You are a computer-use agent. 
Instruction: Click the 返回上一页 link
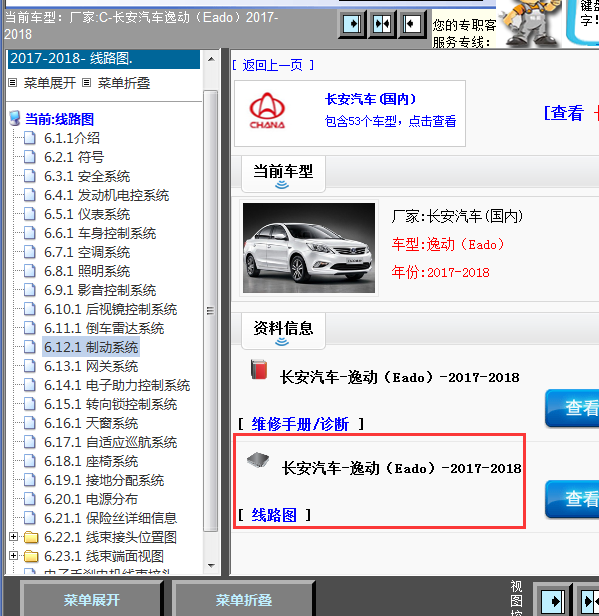pos(272,65)
